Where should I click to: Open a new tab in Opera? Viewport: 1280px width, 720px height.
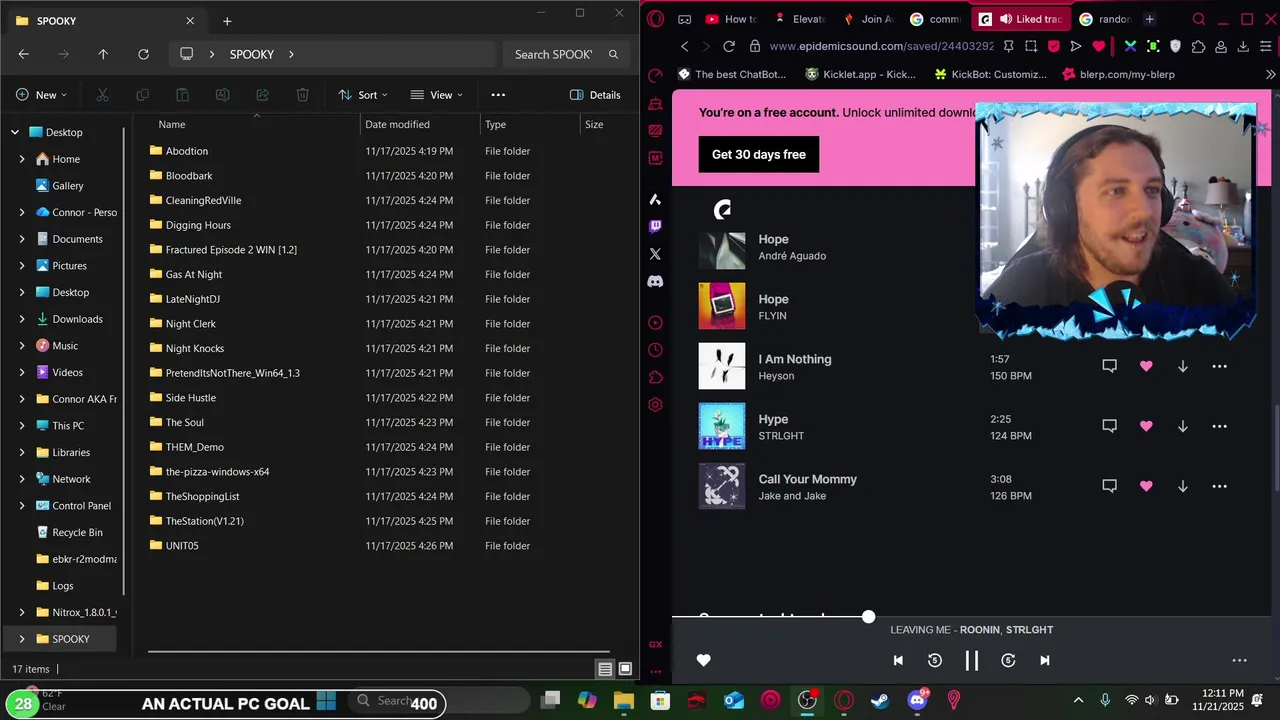(1149, 19)
